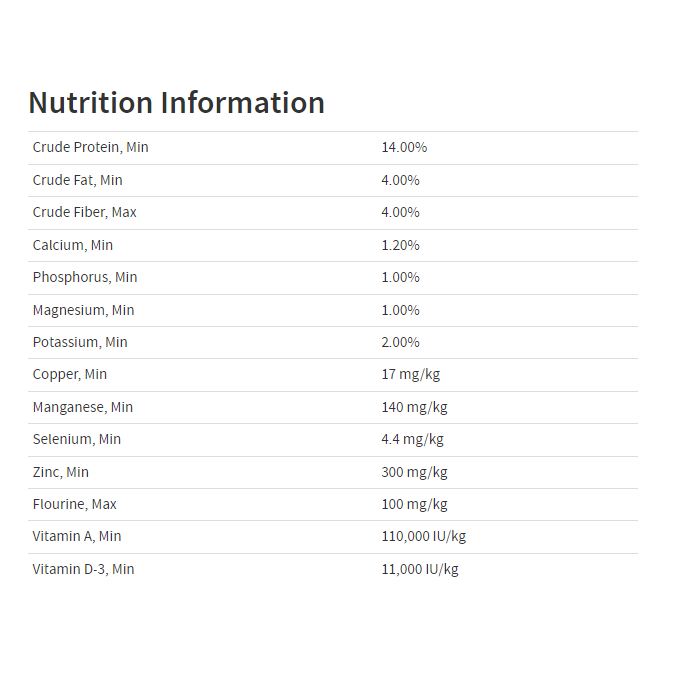Select the Manganese, Min label
688x688 pixels.
[82, 407]
